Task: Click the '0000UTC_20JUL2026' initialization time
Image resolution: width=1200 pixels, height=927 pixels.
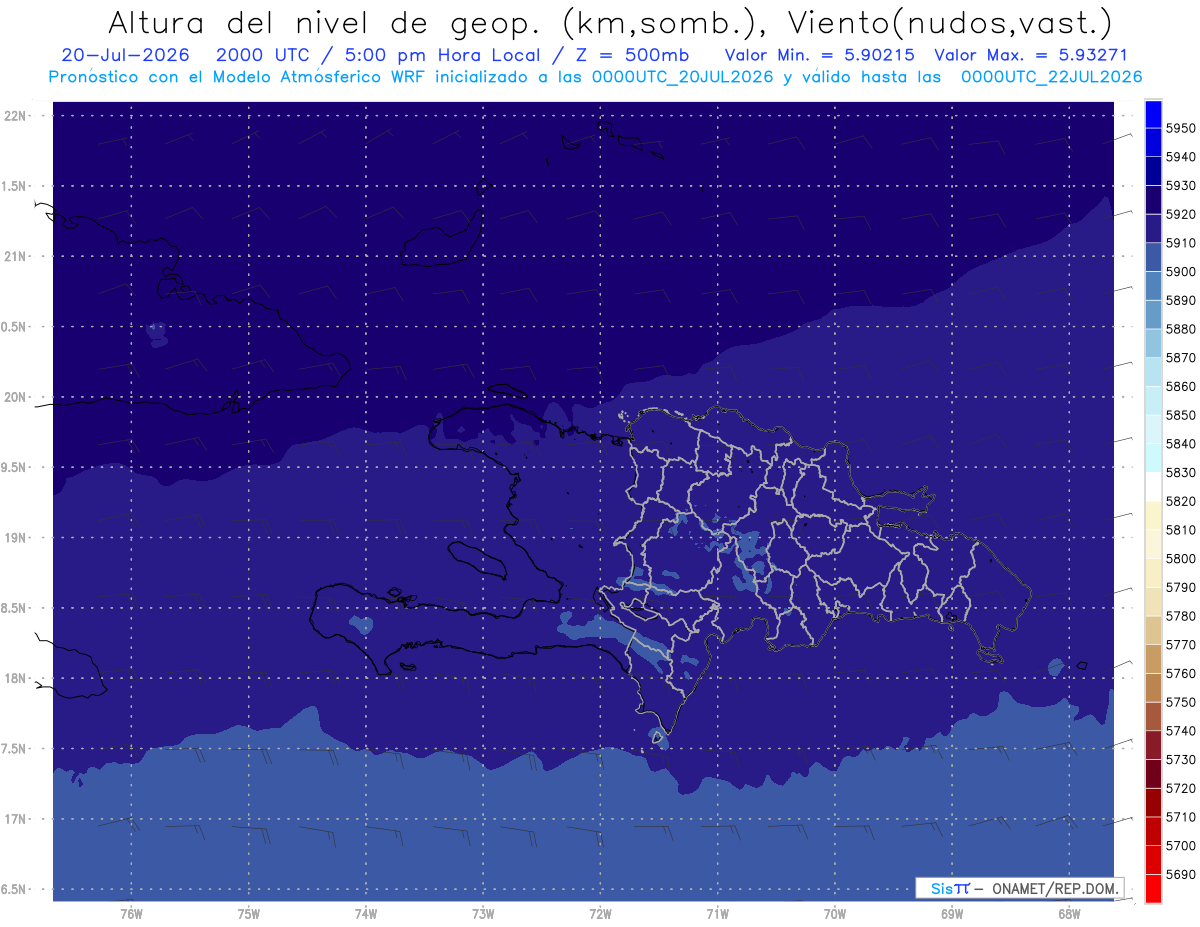Action: [x=683, y=77]
